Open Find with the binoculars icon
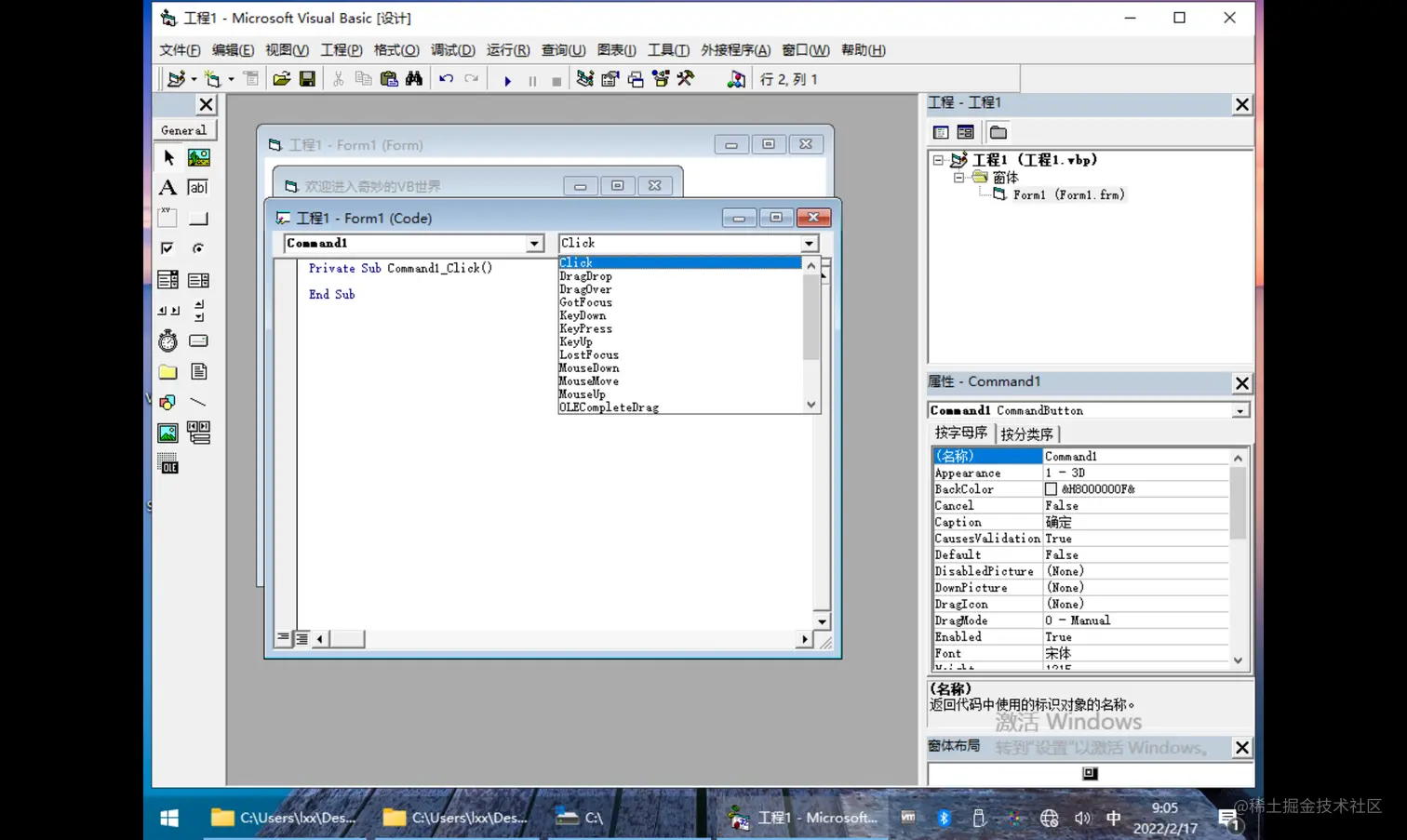 click(x=414, y=79)
